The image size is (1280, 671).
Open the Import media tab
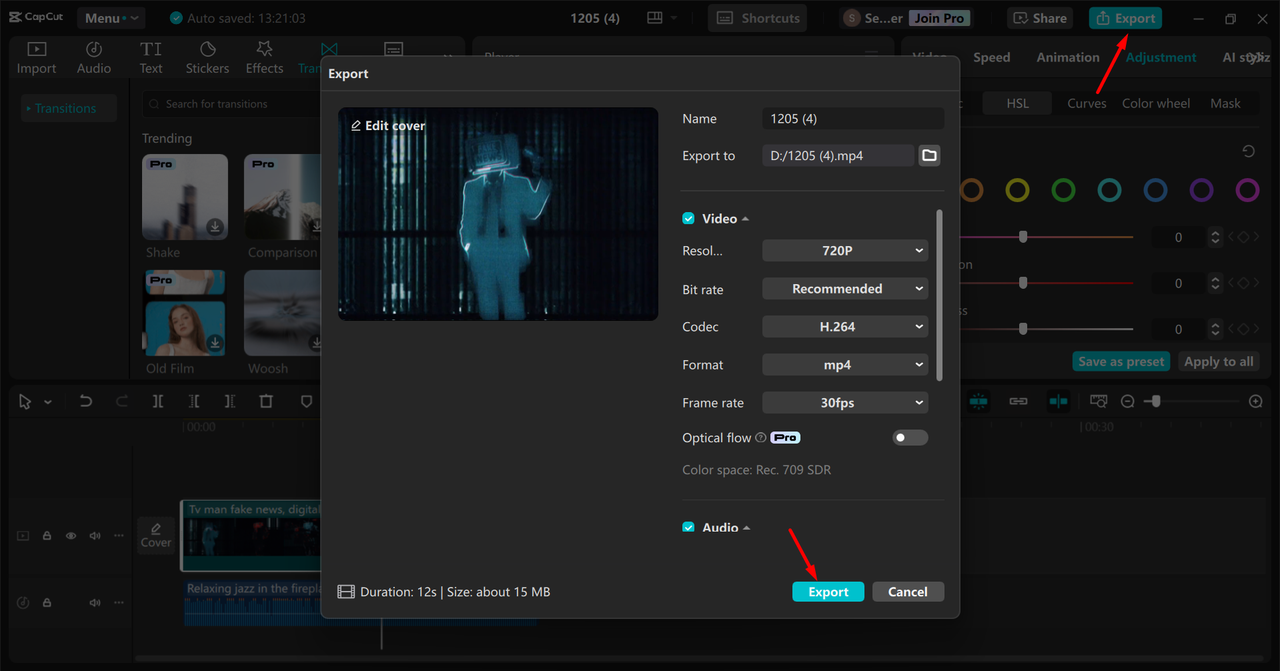point(36,58)
